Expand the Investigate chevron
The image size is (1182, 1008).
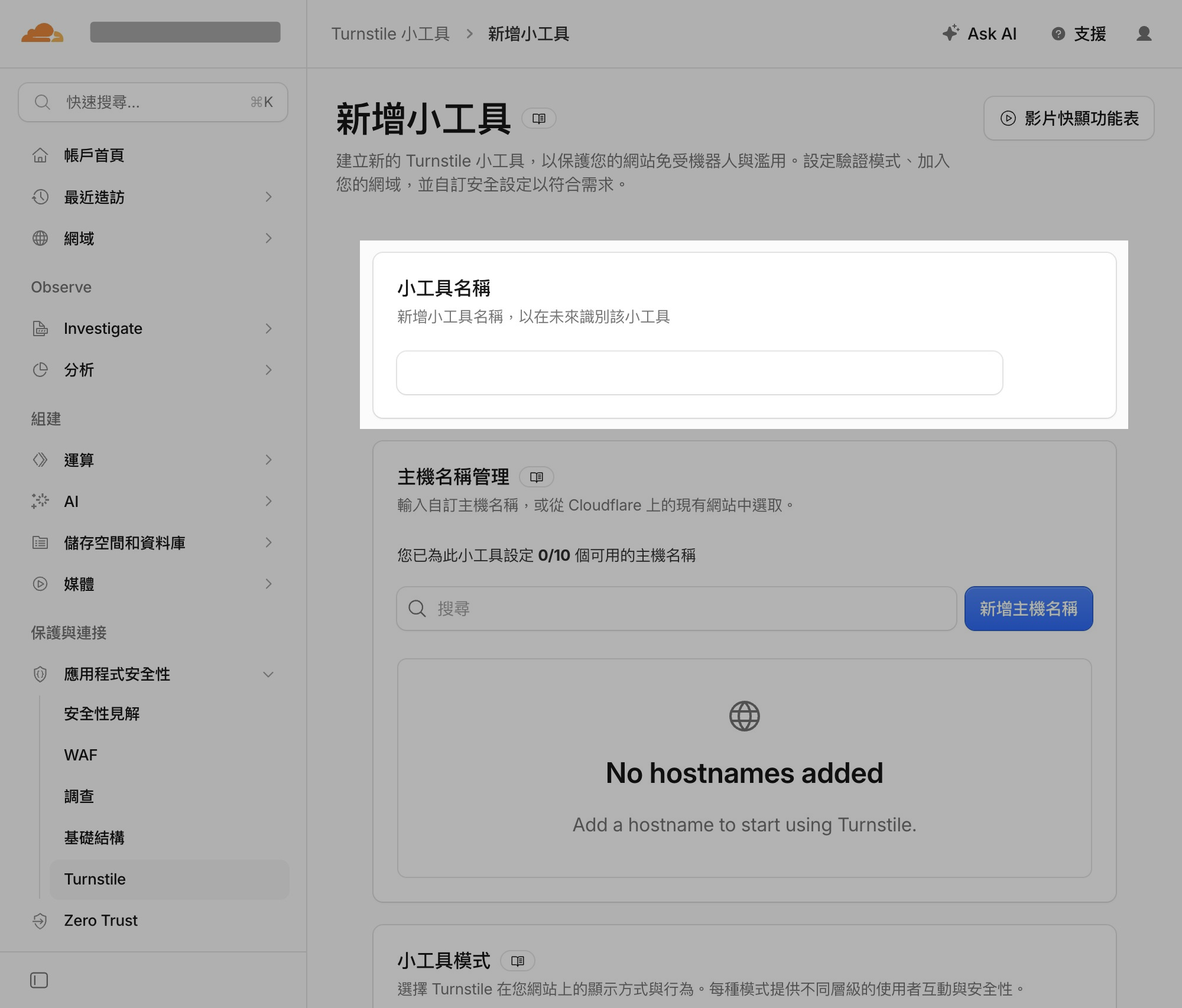coord(269,329)
